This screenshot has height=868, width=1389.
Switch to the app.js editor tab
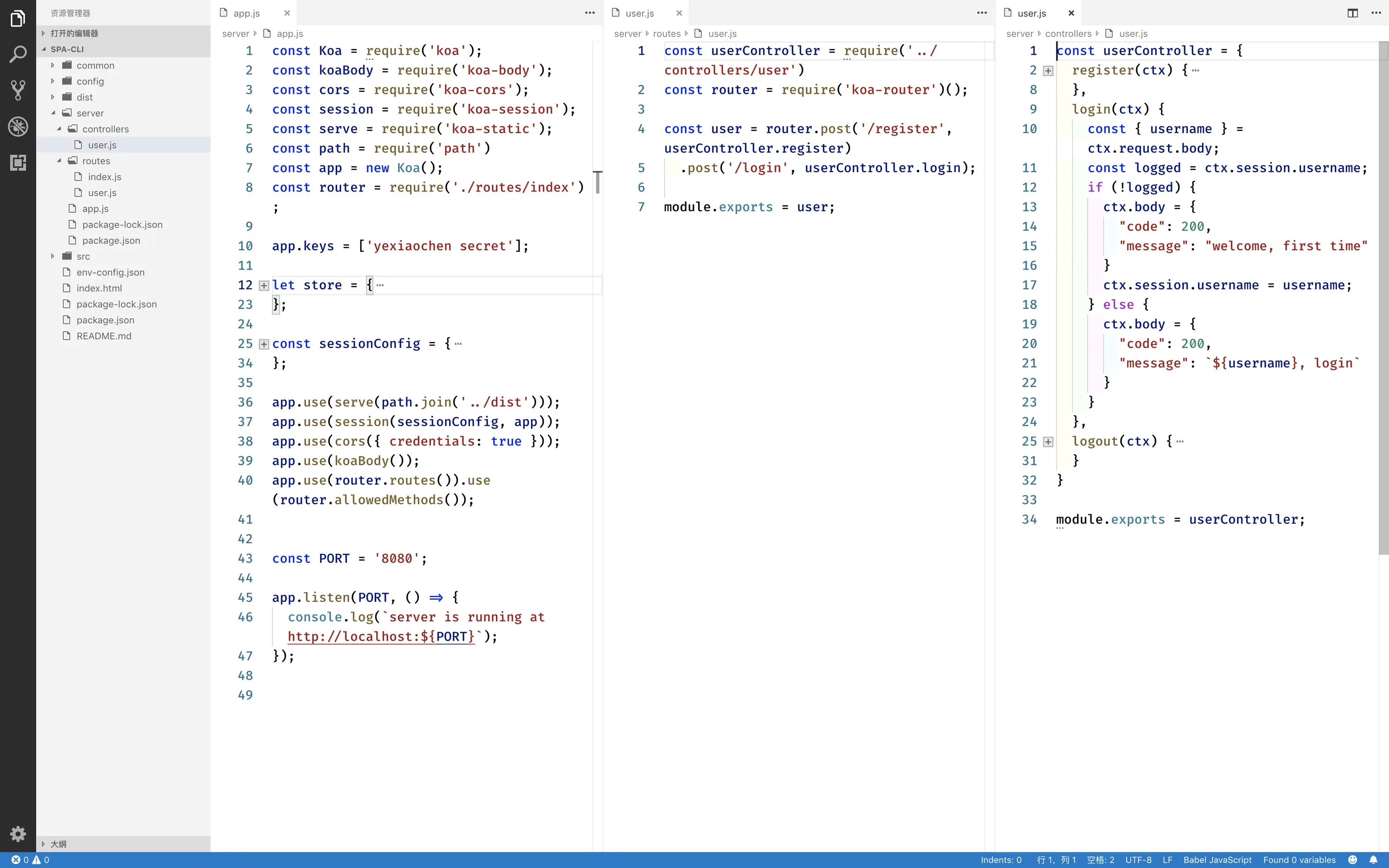coord(247,13)
